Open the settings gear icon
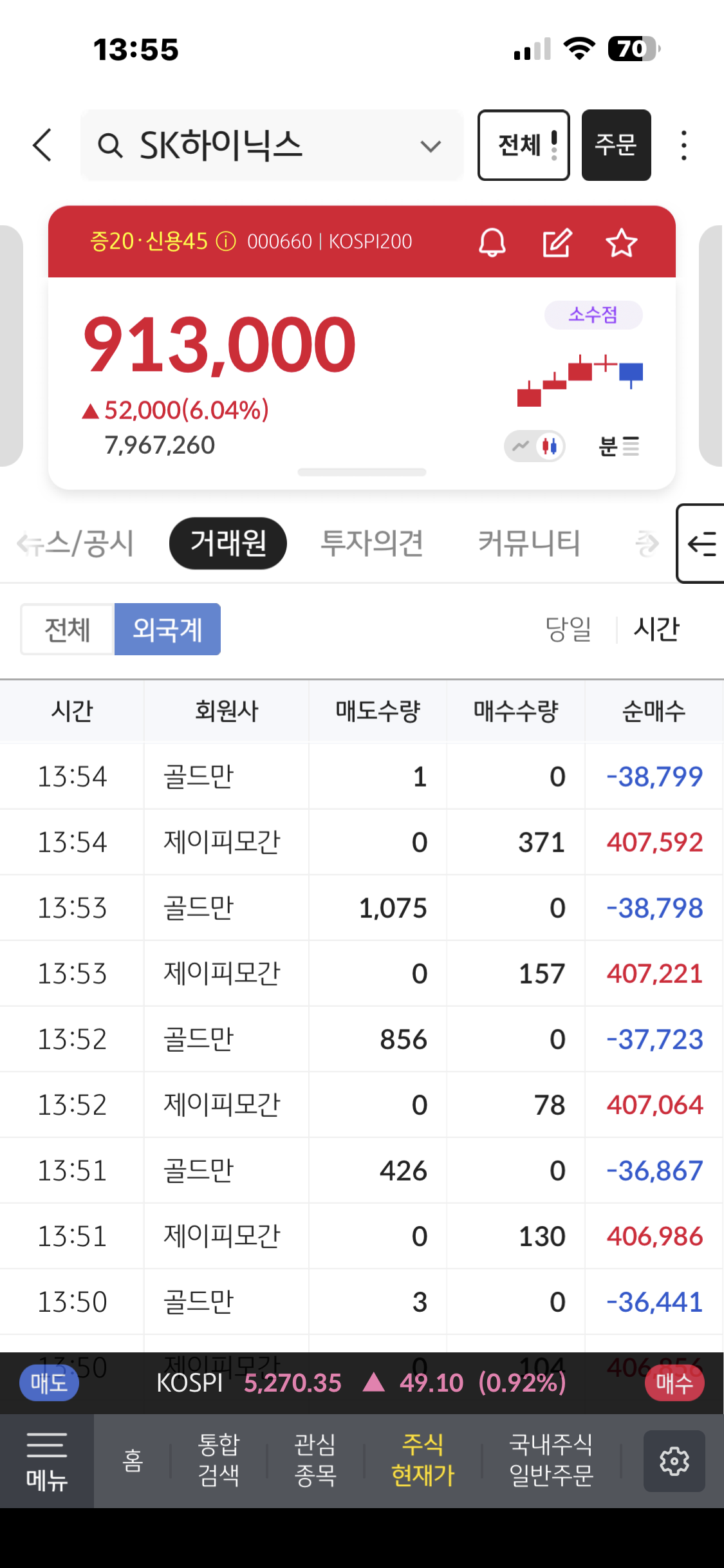Image resolution: width=724 pixels, height=1568 pixels. pyautogui.click(x=674, y=1461)
